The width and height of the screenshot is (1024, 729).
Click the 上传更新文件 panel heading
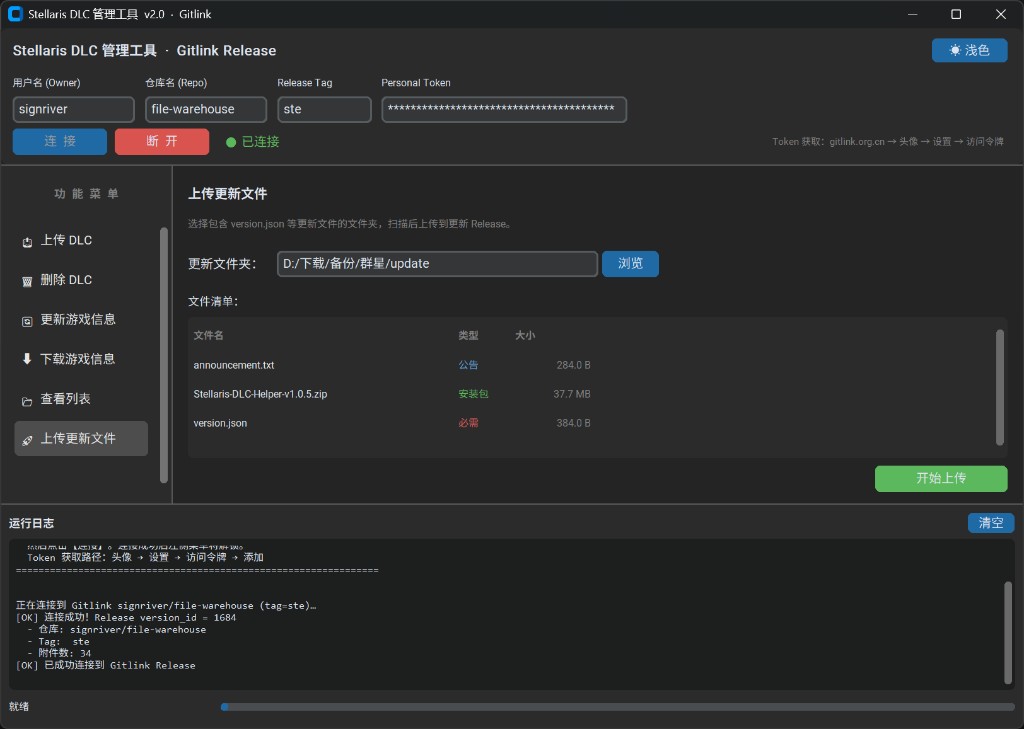tap(227, 194)
